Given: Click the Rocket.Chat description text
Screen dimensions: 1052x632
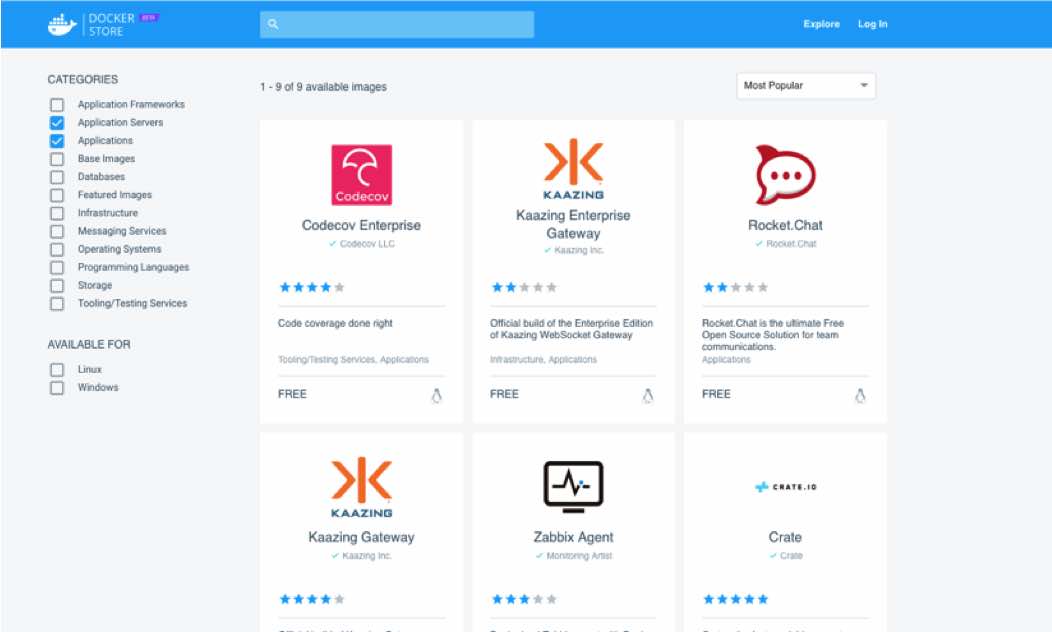Looking at the screenshot, I should click(x=773, y=335).
